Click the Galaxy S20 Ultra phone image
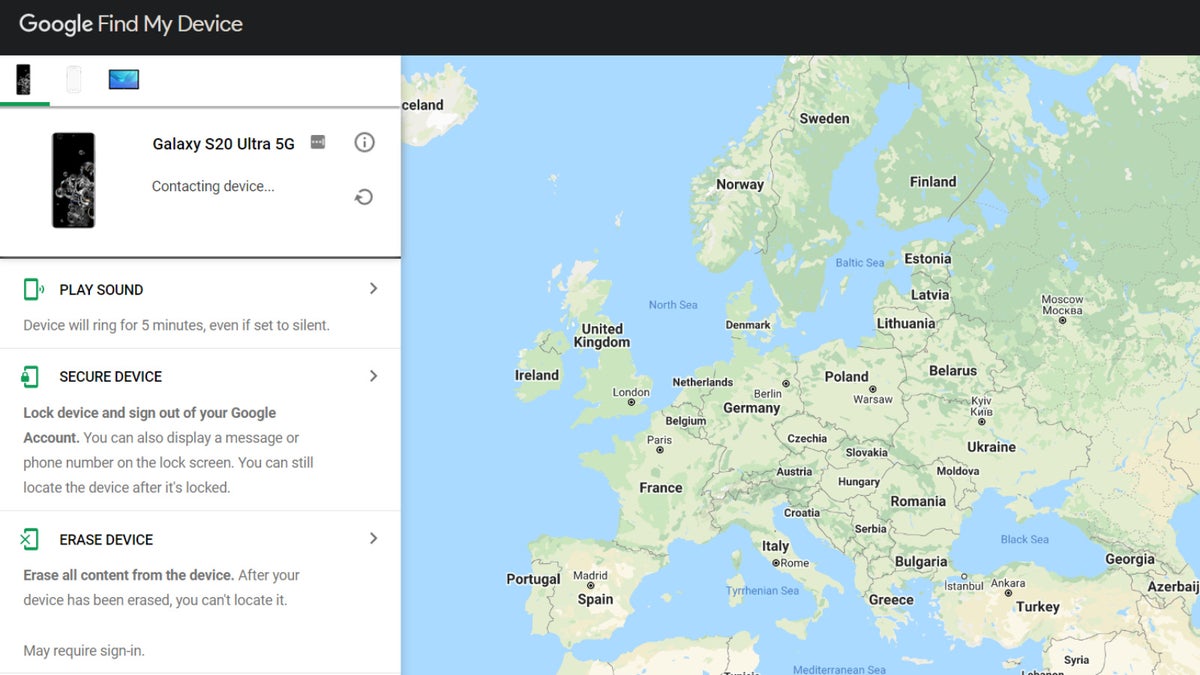1200x675 pixels. pyautogui.click(x=73, y=180)
